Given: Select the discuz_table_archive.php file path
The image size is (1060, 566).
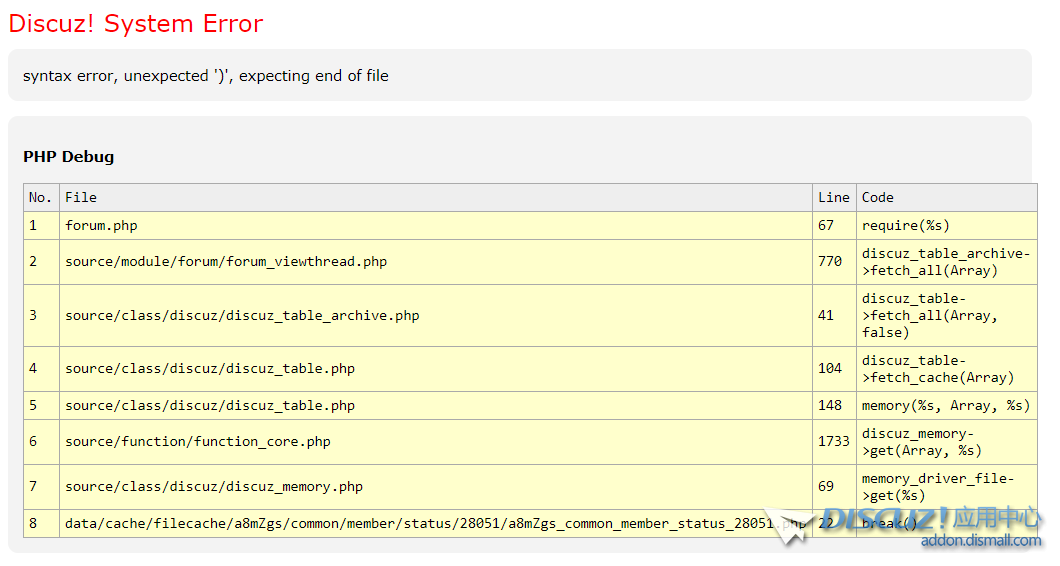Looking at the screenshot, I should point(242,316).
